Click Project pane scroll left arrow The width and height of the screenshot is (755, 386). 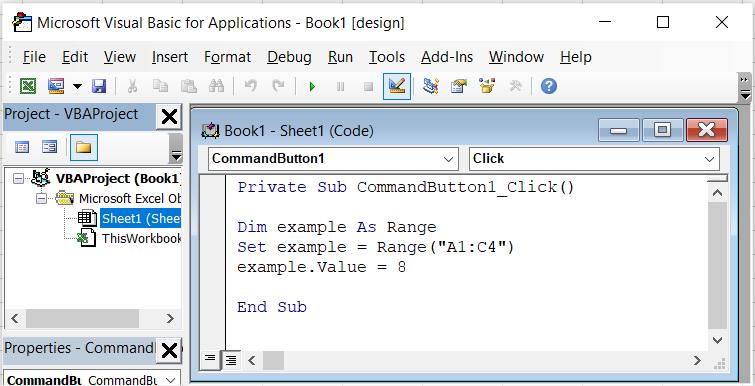[14, 319]
